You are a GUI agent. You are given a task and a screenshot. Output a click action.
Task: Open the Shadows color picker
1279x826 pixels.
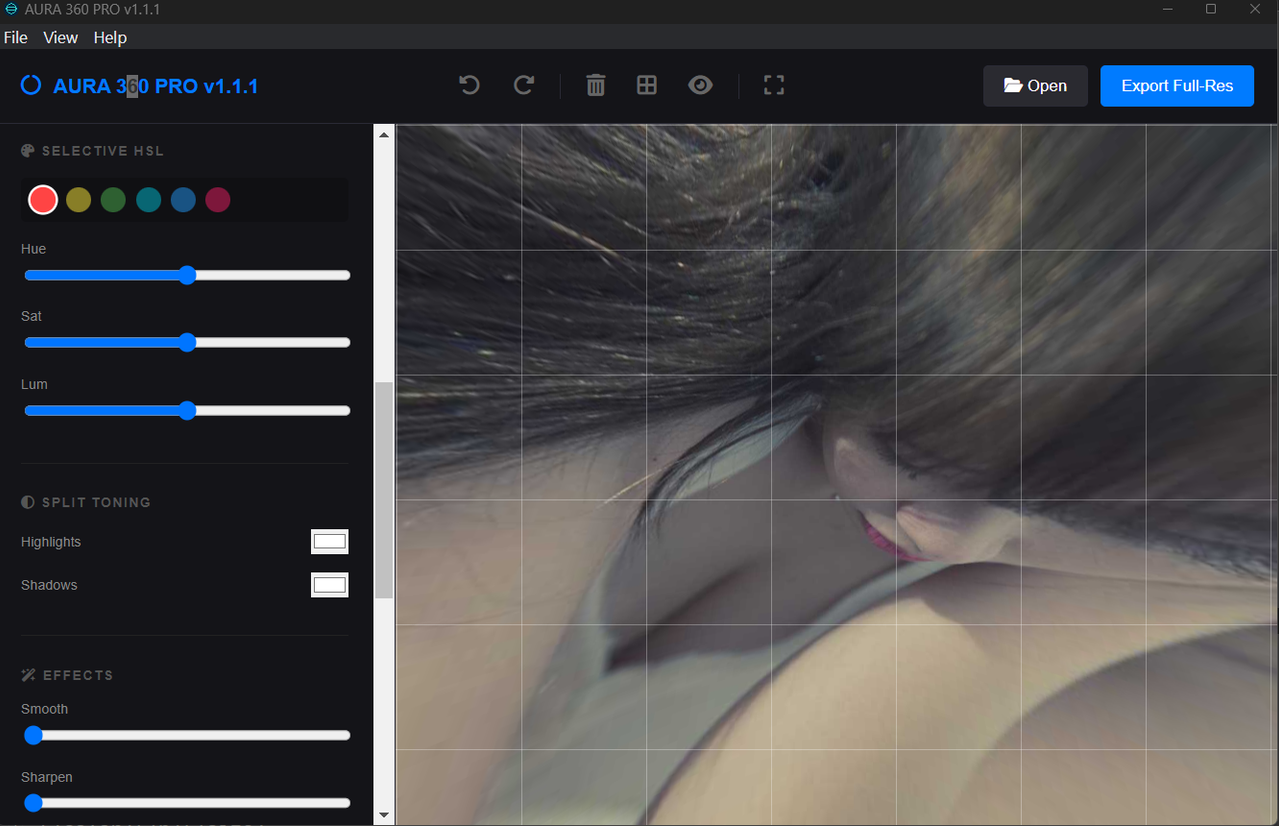click(329, 585)
